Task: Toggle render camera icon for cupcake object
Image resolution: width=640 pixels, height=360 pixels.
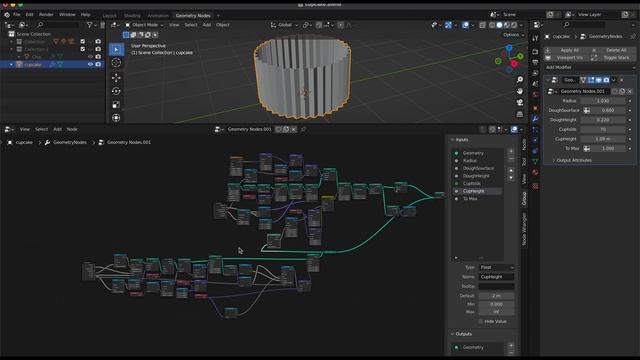Action: [98, 64]
